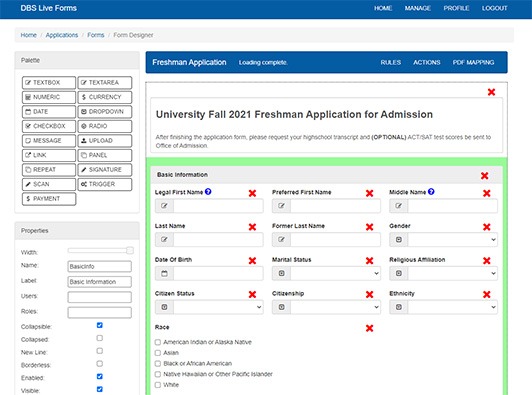Toggle the Visible property checkbox
Screen dimensions: 532x395
(x=99, y=389)
